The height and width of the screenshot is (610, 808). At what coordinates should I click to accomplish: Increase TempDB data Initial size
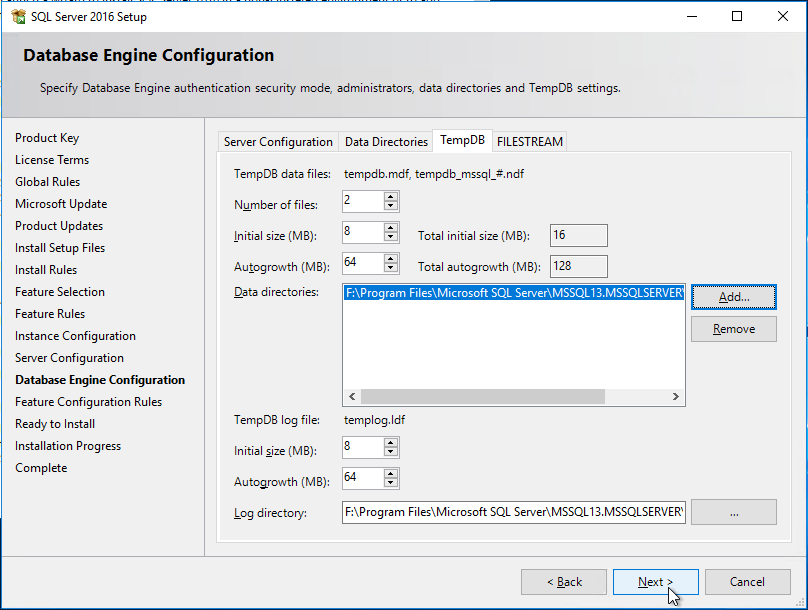point(391,227)
